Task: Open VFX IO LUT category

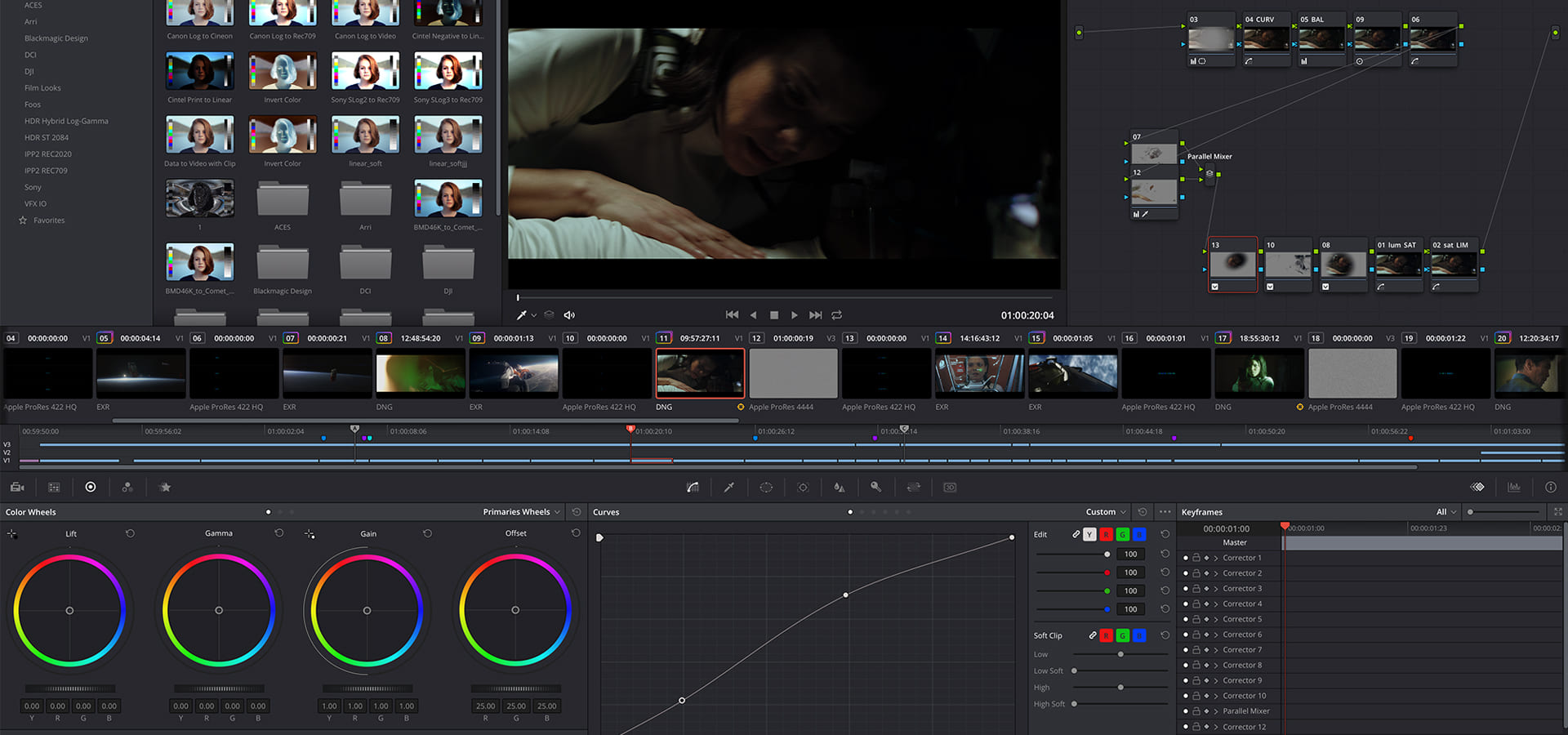Action: [35, 203]
